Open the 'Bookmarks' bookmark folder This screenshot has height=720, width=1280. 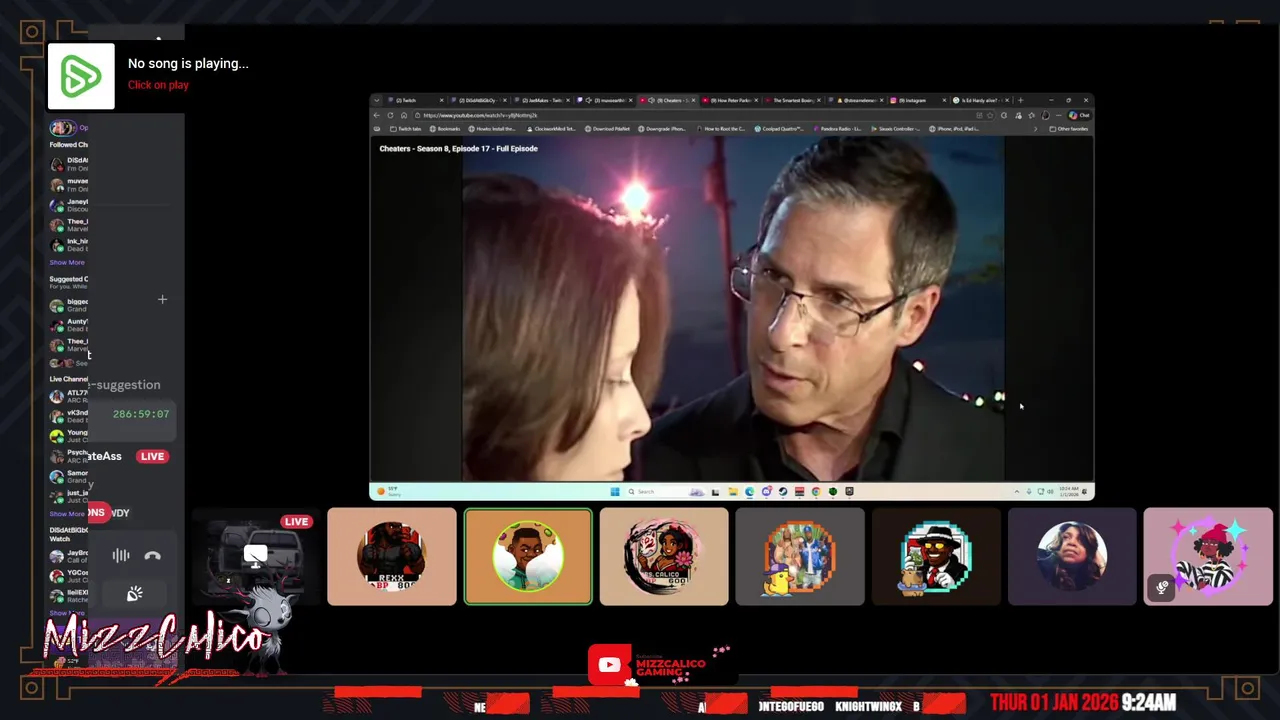coord(444,129)
